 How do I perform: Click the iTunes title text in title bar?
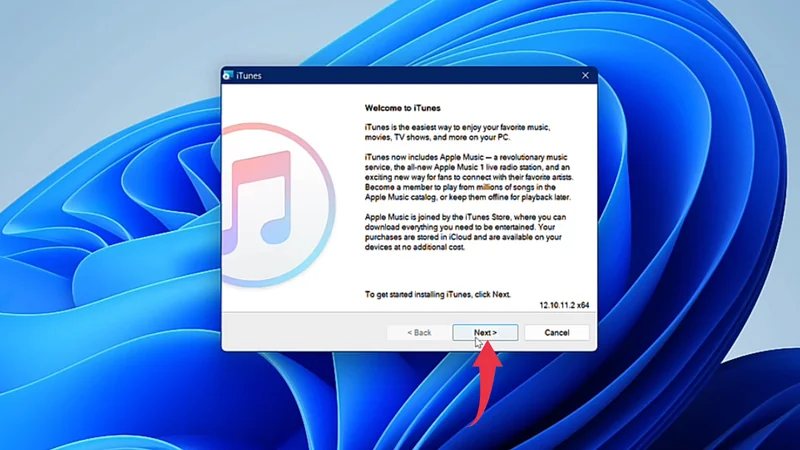tap(249, 76)
